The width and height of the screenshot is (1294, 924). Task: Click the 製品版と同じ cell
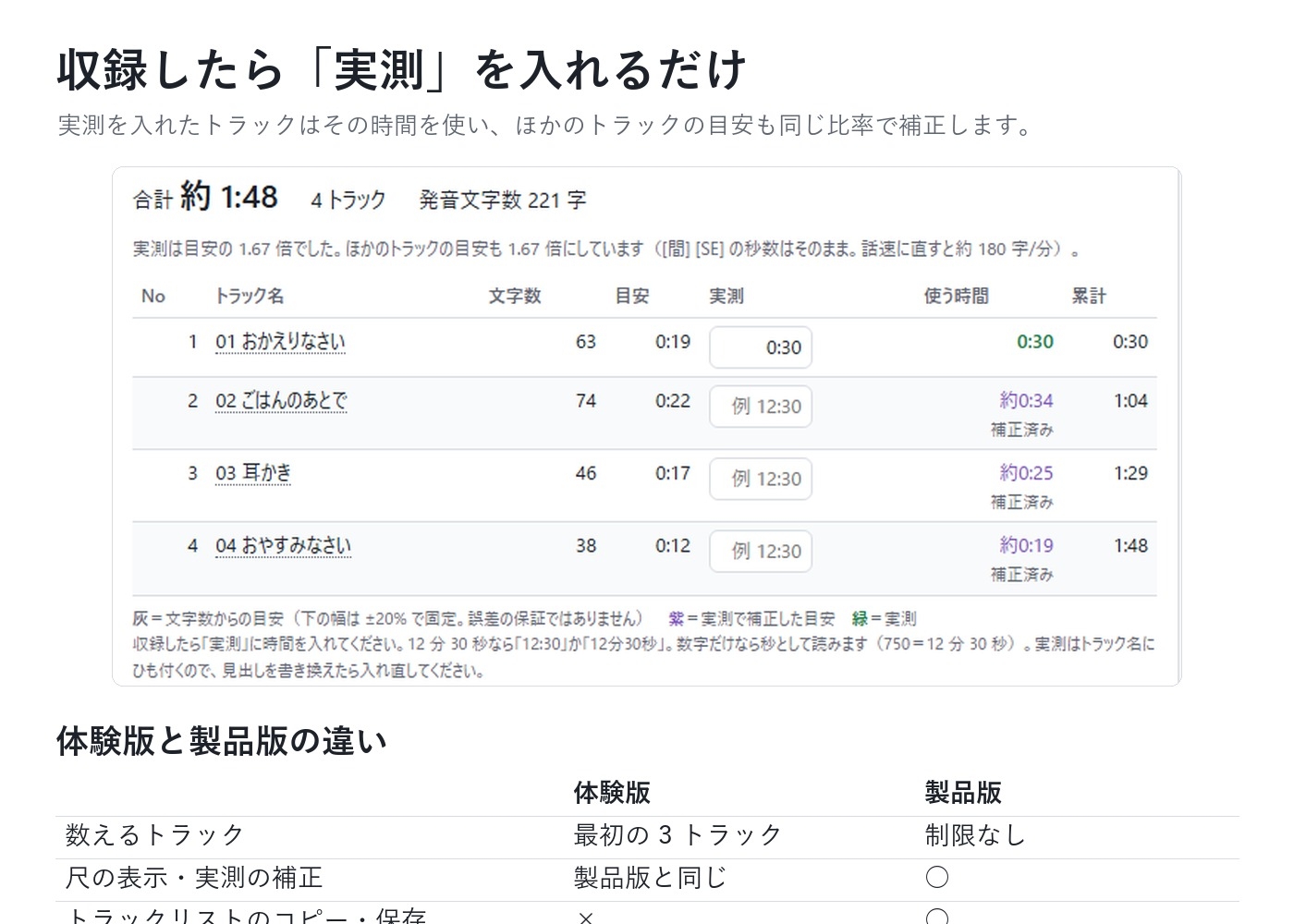(x=651, y=878)
